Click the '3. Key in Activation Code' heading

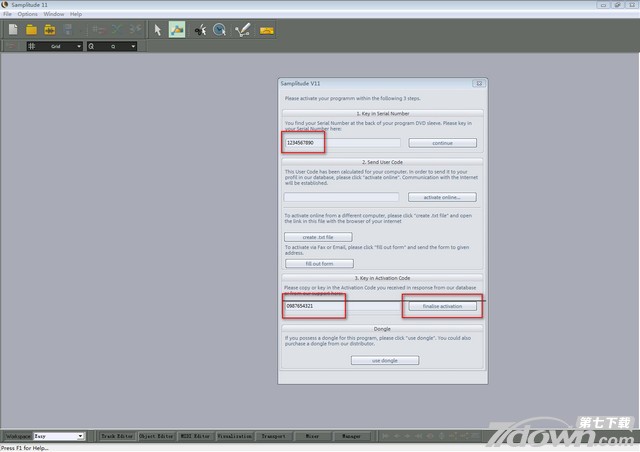(x=382, y=278)
